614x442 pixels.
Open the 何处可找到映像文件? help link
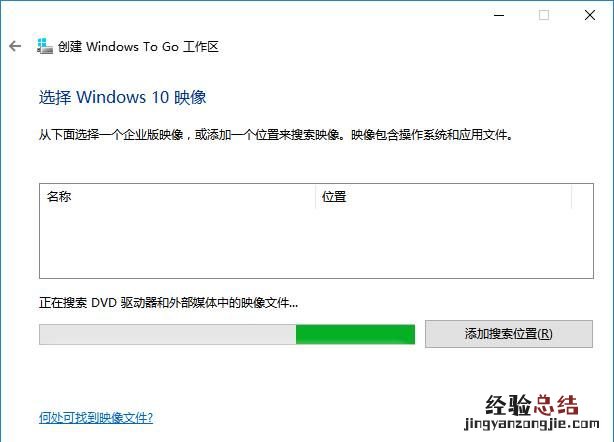pyautogui.click(x=96, y=417)
